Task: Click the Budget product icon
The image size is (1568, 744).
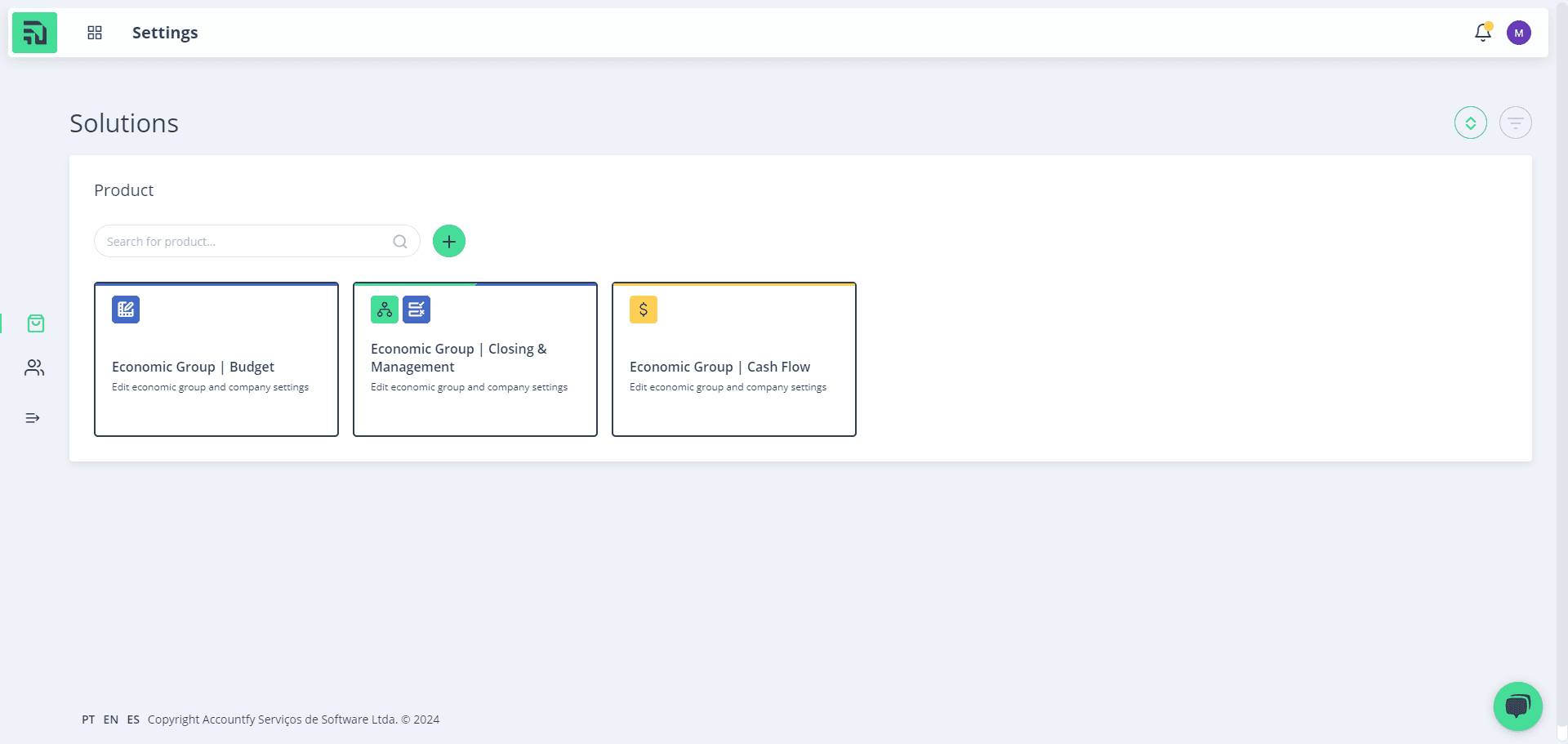Action: [x=126, y=310]
